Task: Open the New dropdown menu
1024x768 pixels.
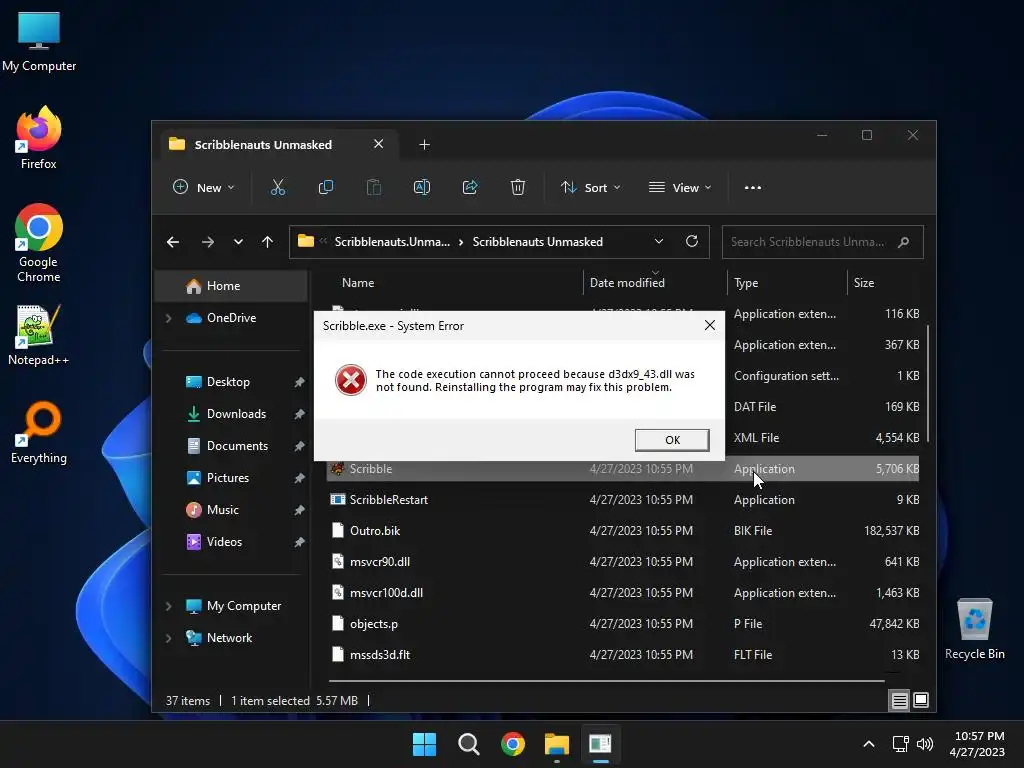Action: coord(203,187)
